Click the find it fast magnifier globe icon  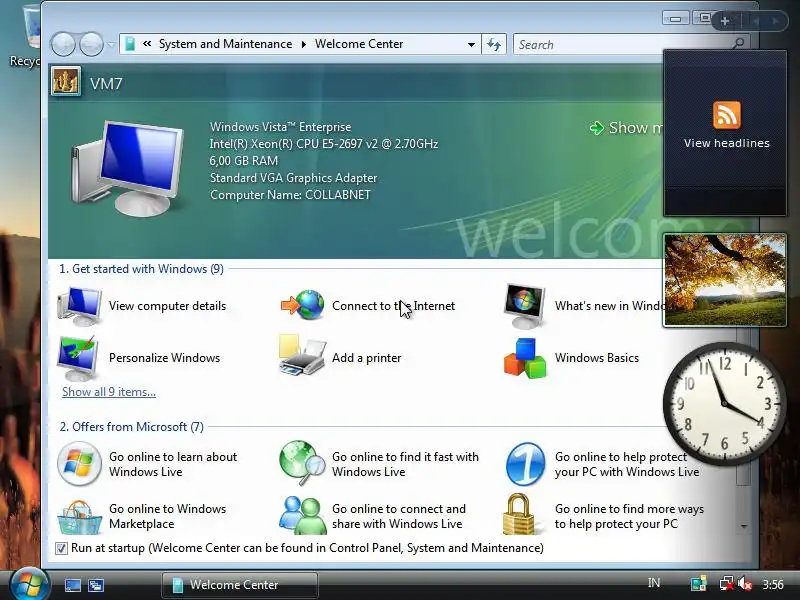(x=303, y=463)
